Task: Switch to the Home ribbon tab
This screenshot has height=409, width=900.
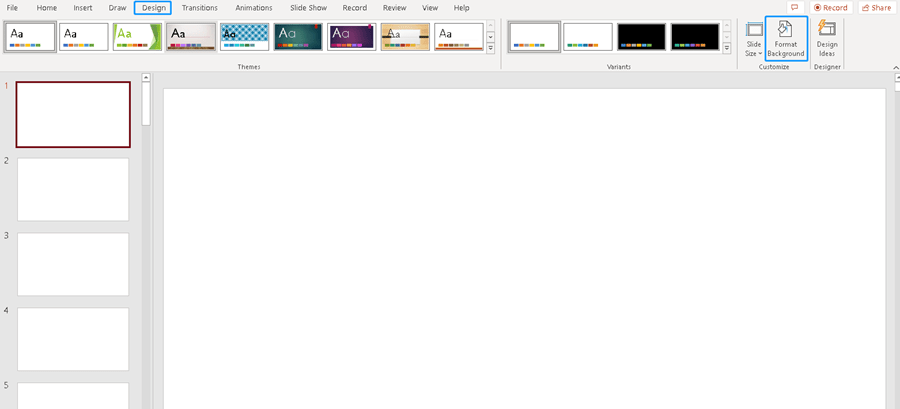Action: (46, 8)
